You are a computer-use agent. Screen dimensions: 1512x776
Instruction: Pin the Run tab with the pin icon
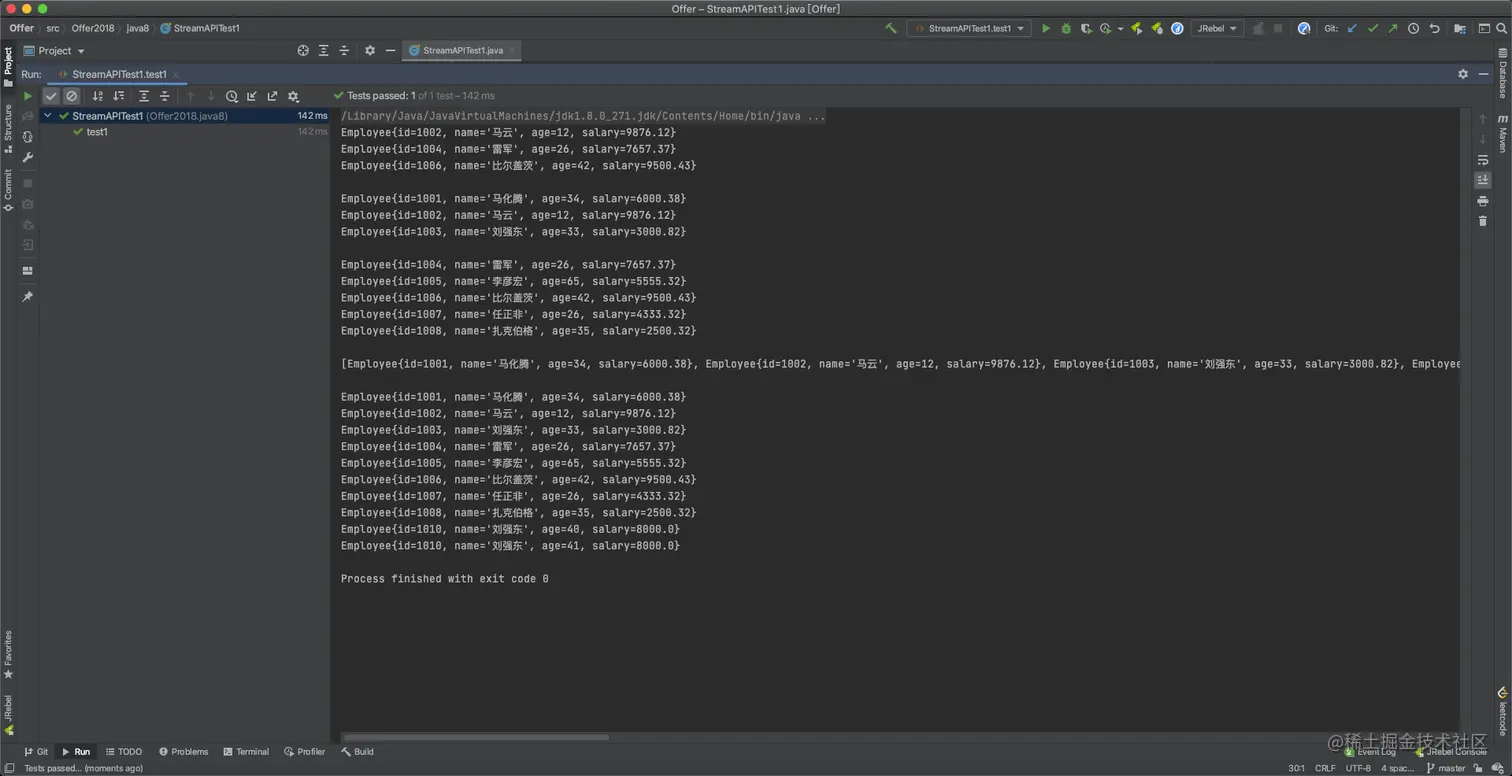point(28,297)
